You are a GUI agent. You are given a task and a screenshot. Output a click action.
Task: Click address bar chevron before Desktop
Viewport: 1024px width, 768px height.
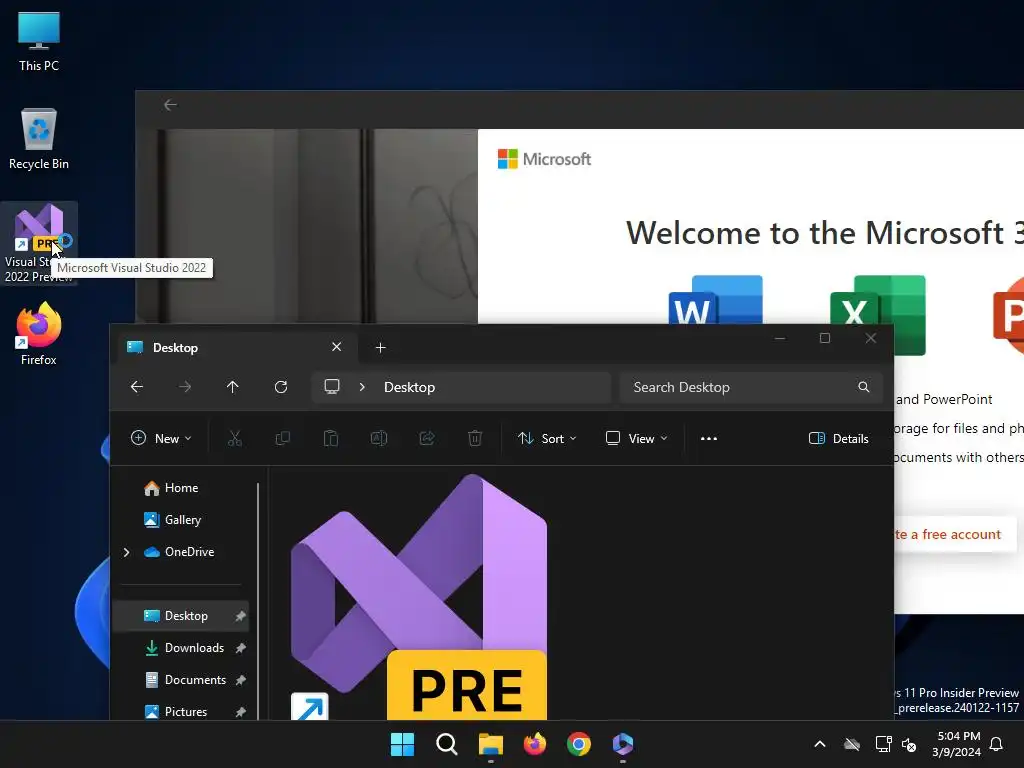click(362, 387)
